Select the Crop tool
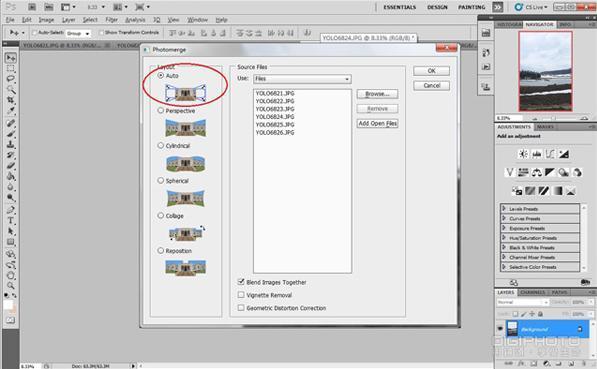Screen dimensions: 597x369 click(10, 100)
